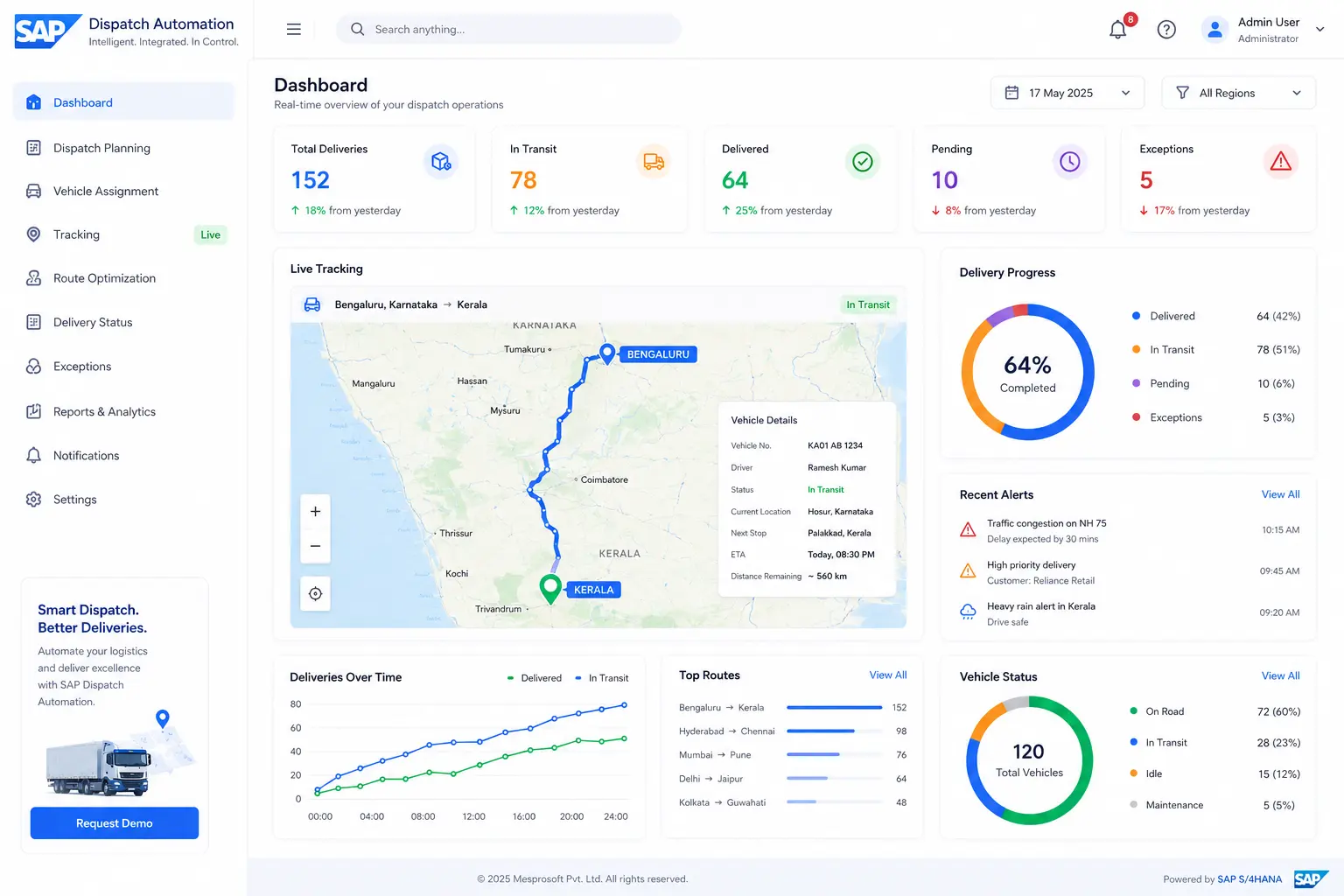Open the 17 May 2025 date dropdown
This screenshot has width=1344, height=896.
coord(1067,93)
